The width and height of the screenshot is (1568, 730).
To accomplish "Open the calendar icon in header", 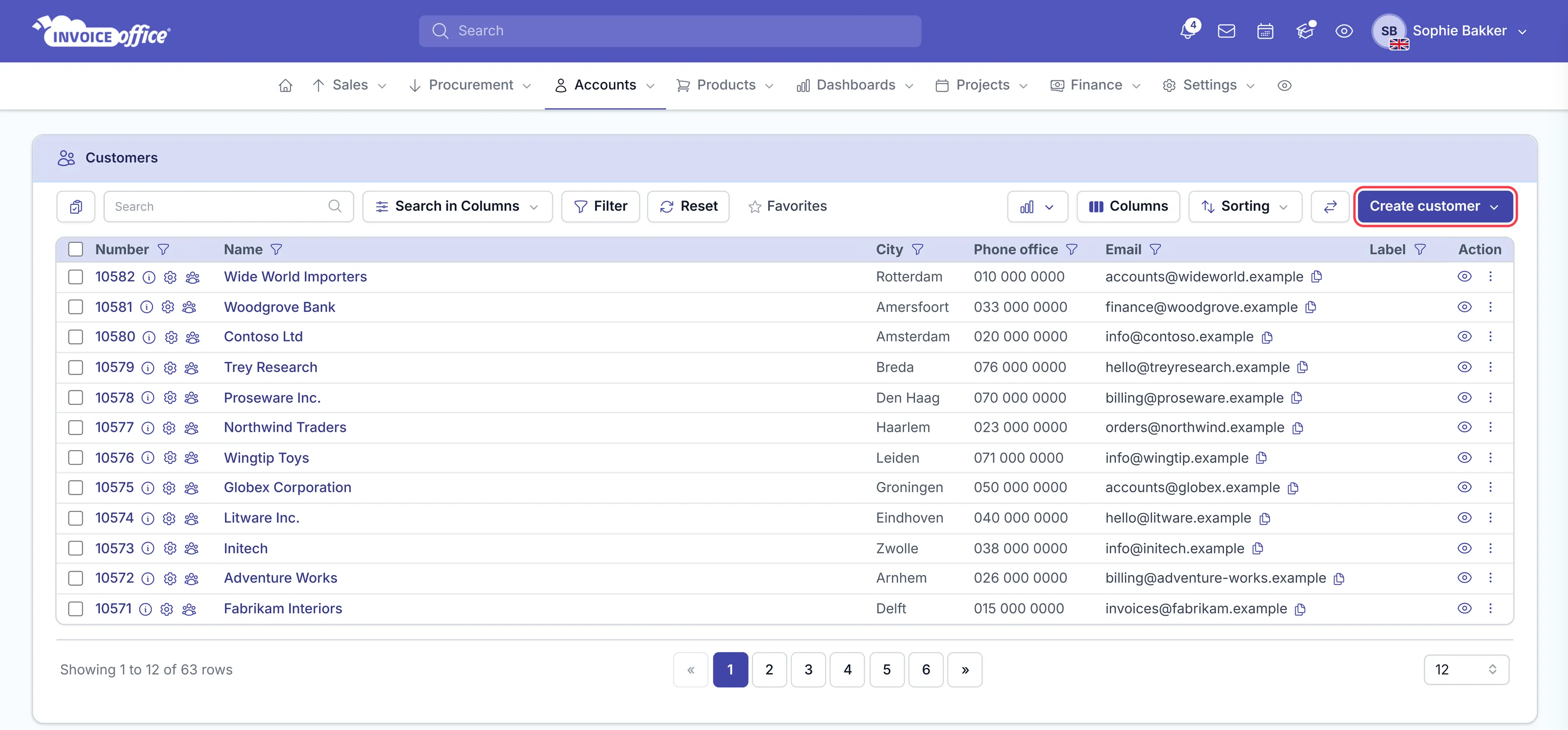I will [x=1265, y=31].
